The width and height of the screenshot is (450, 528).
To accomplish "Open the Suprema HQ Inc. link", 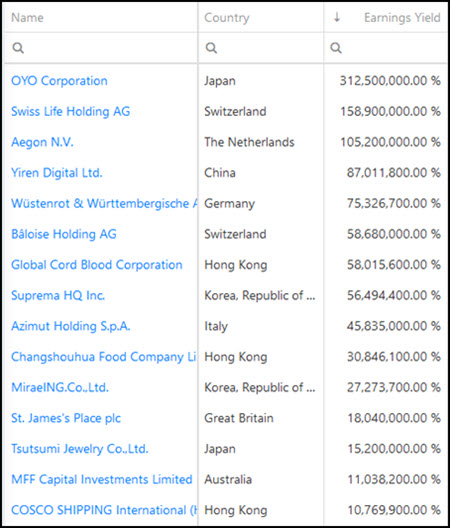I will [x=58, y=295].
